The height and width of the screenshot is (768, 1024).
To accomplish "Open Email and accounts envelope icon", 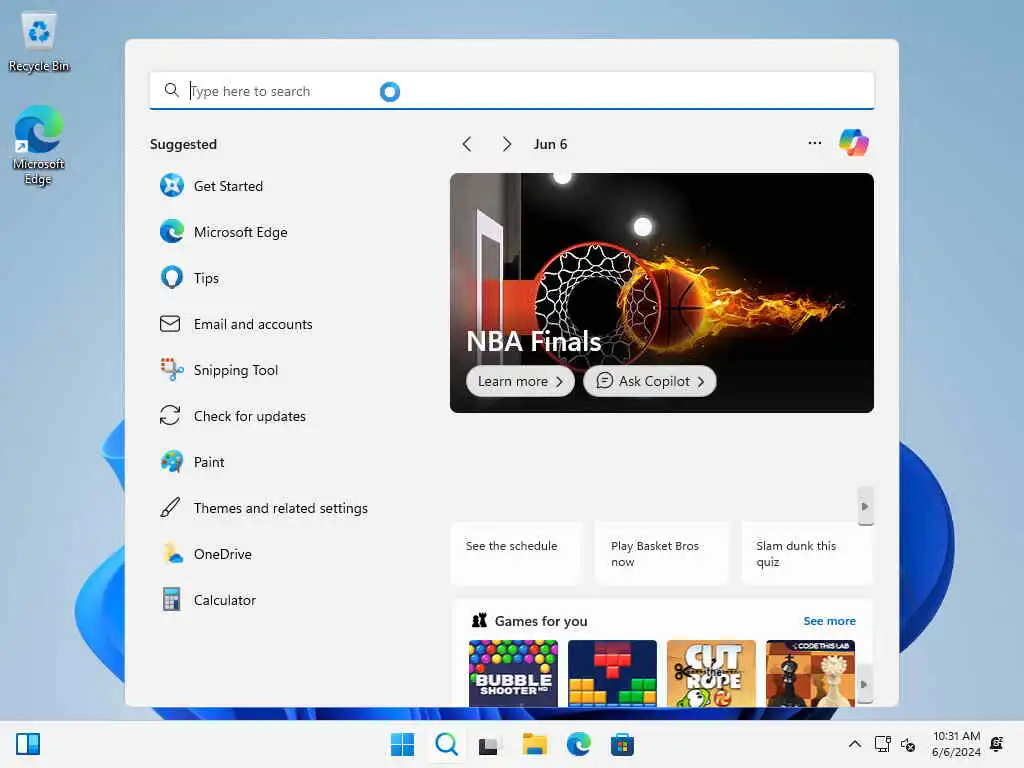I will click(x=170, y=324).
